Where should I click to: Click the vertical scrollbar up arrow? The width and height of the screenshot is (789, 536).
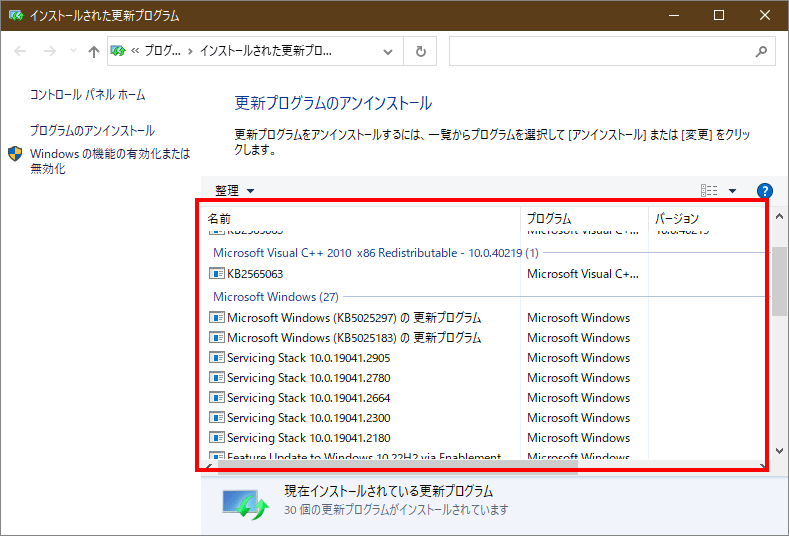pyautogui.click(x=779, y=216)
